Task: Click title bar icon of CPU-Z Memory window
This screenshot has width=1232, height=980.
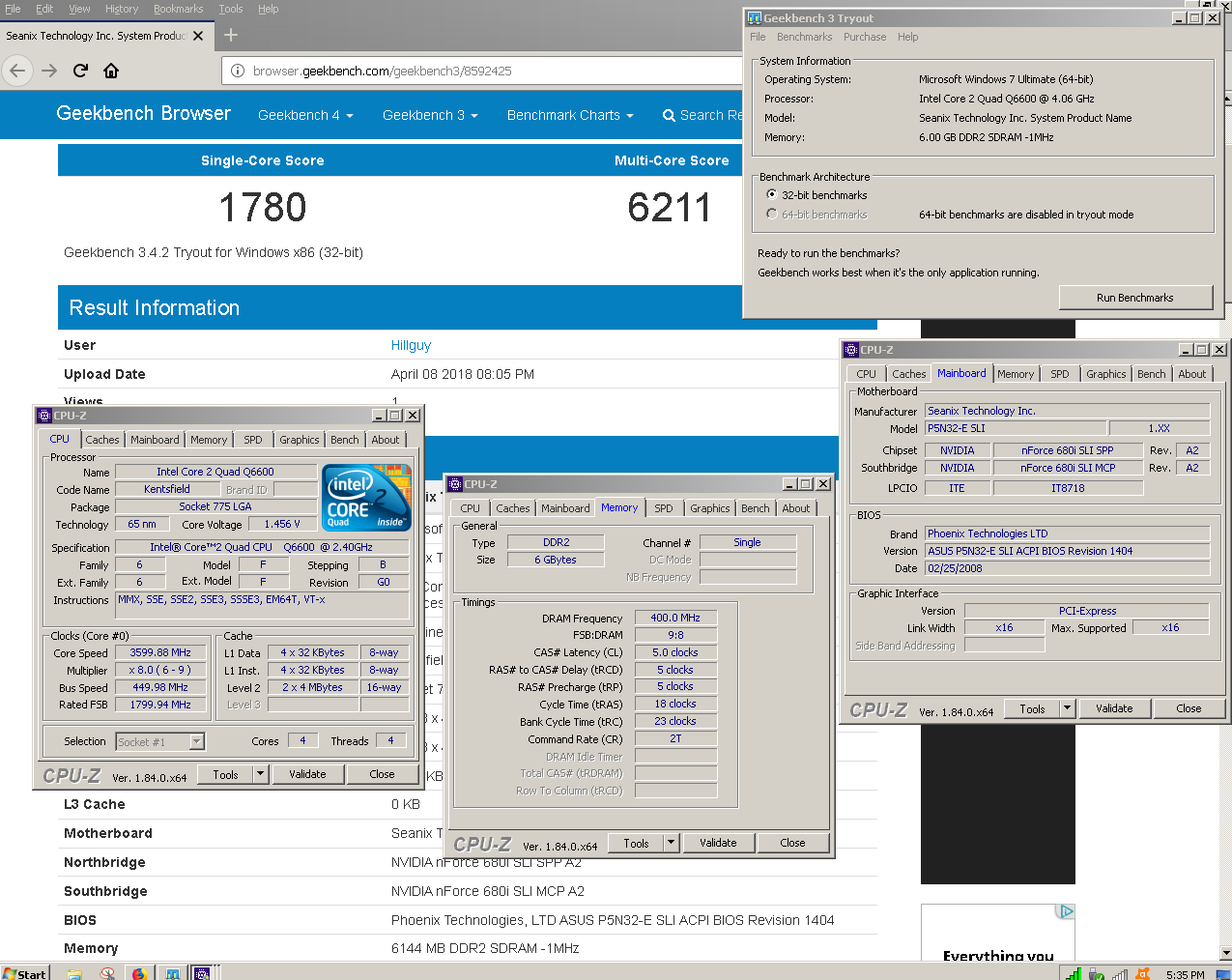Action: point(455,484)
